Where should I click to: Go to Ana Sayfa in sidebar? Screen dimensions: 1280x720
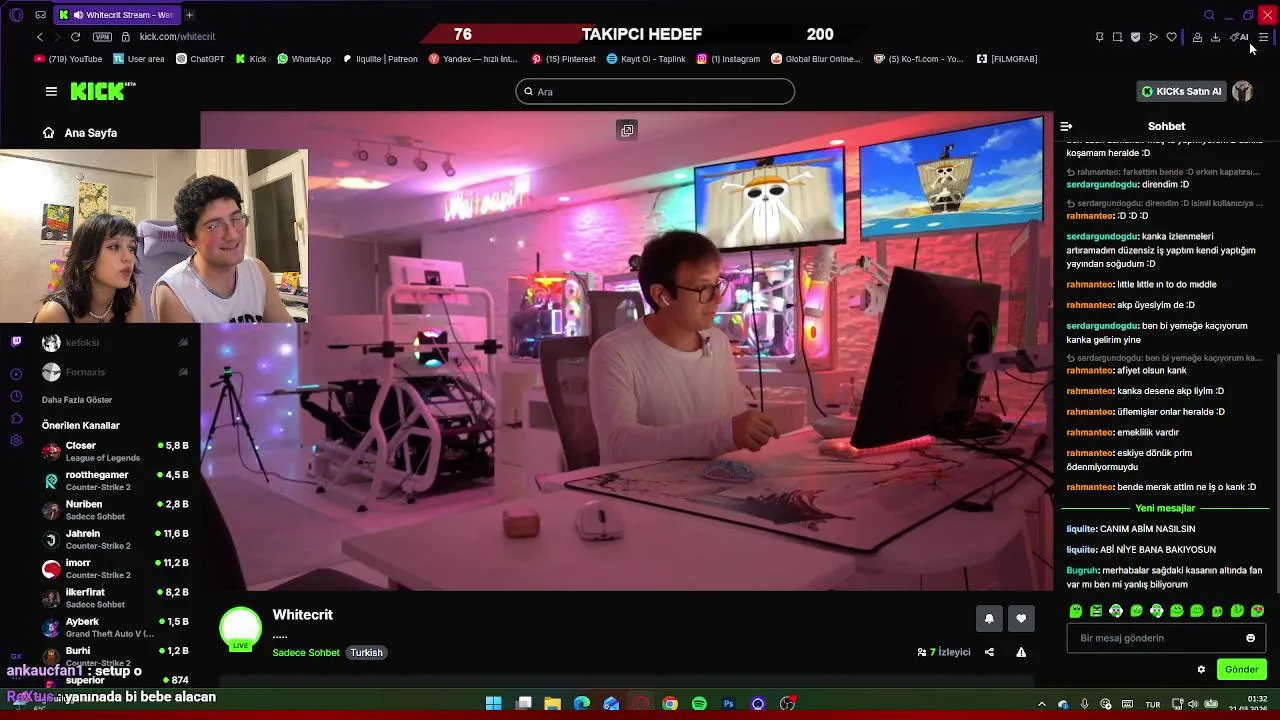80,132
